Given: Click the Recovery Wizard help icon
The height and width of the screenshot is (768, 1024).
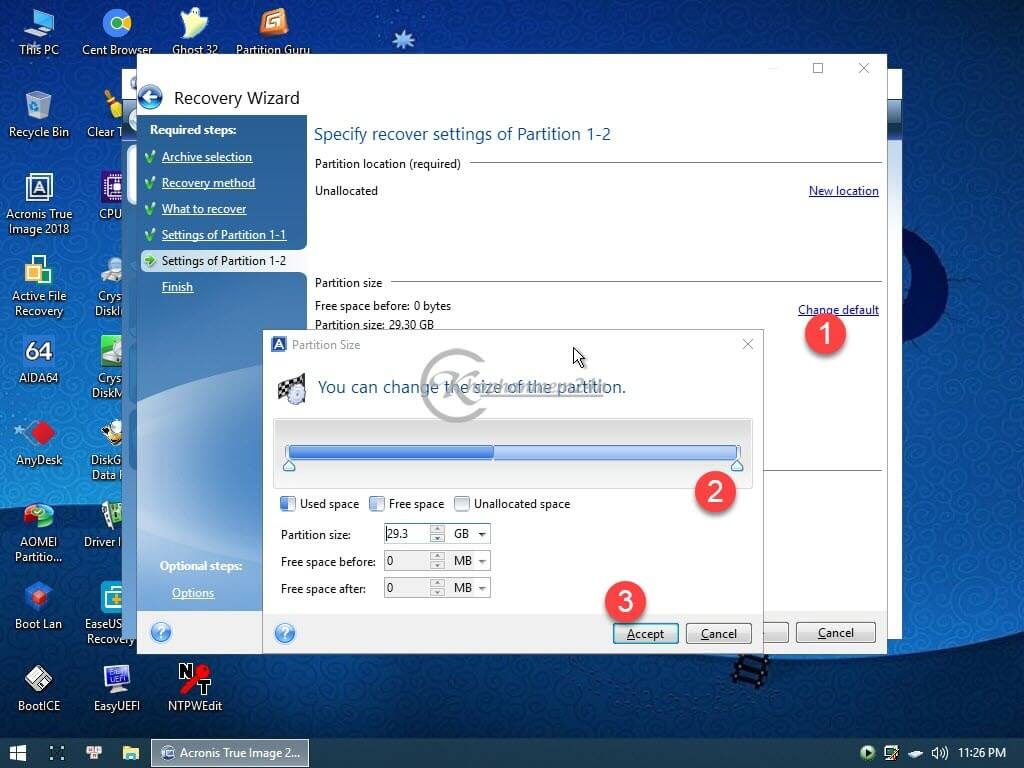Looking at the screenshot, I should (161, 632).
